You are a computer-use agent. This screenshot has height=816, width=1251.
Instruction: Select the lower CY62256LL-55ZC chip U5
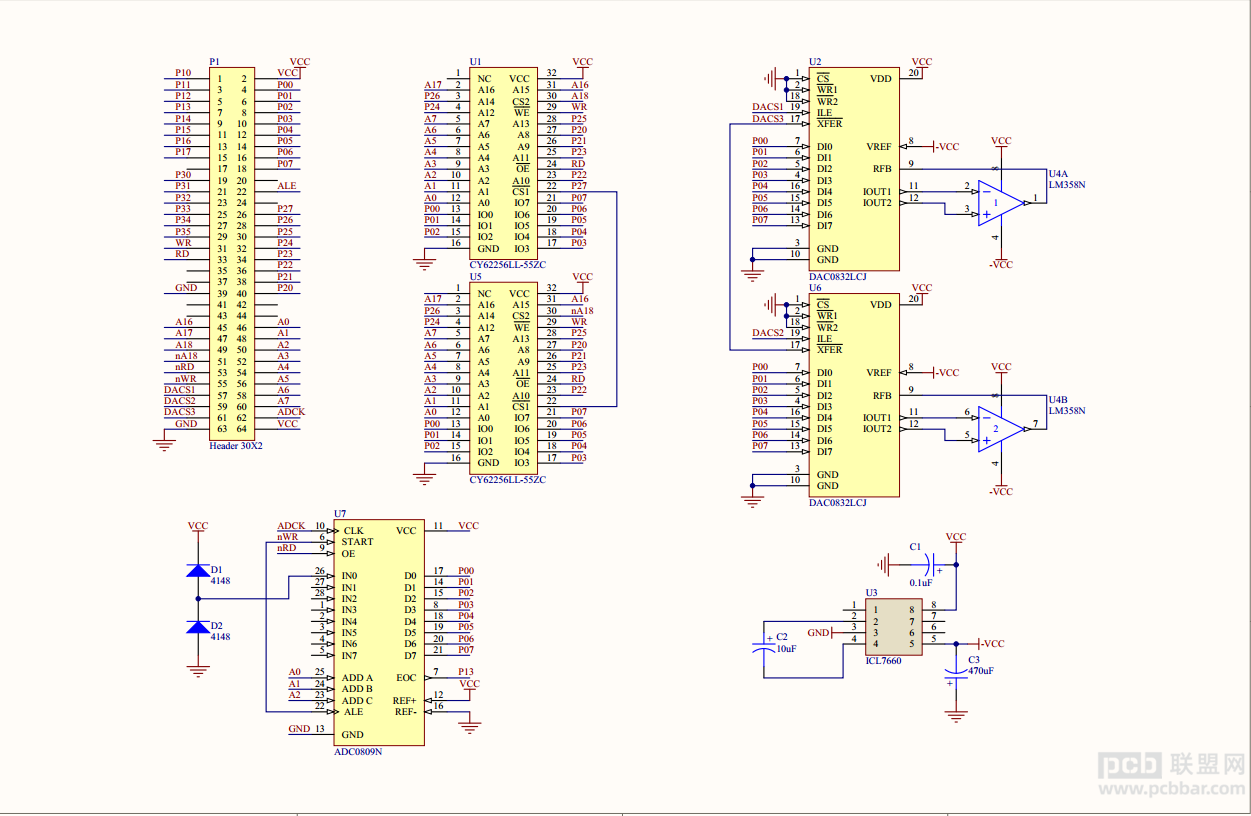tap(503, 379)
